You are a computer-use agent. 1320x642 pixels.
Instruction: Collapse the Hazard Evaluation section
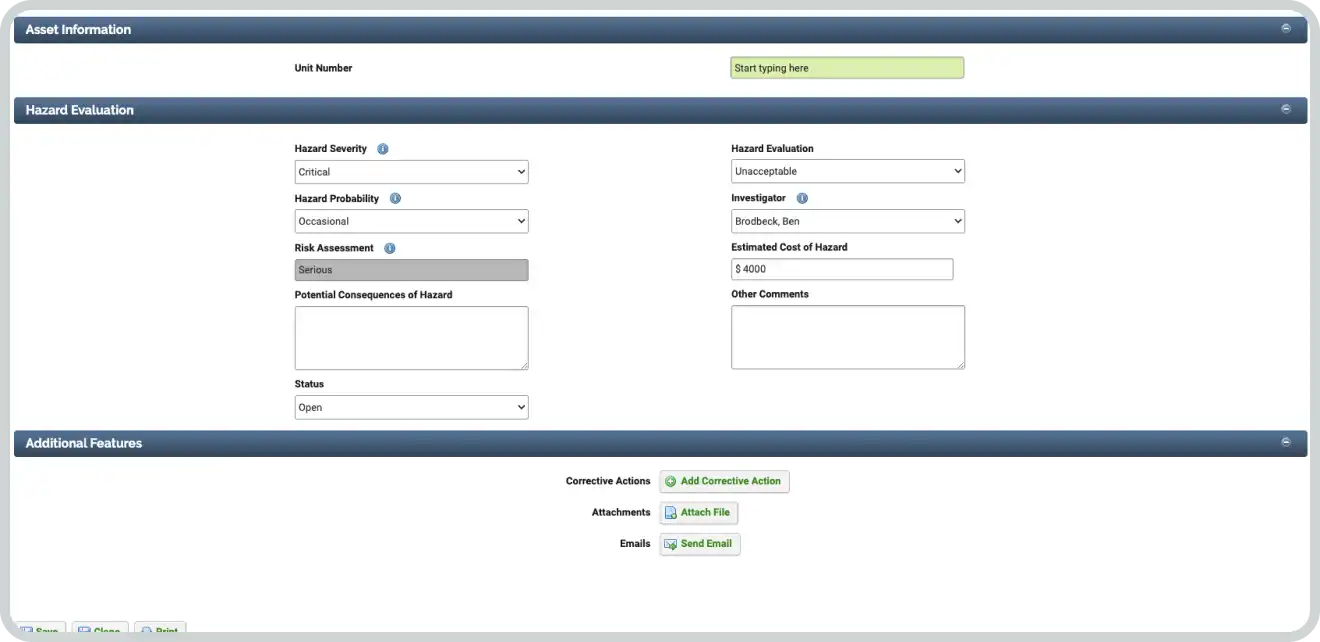click(1286, 109)
